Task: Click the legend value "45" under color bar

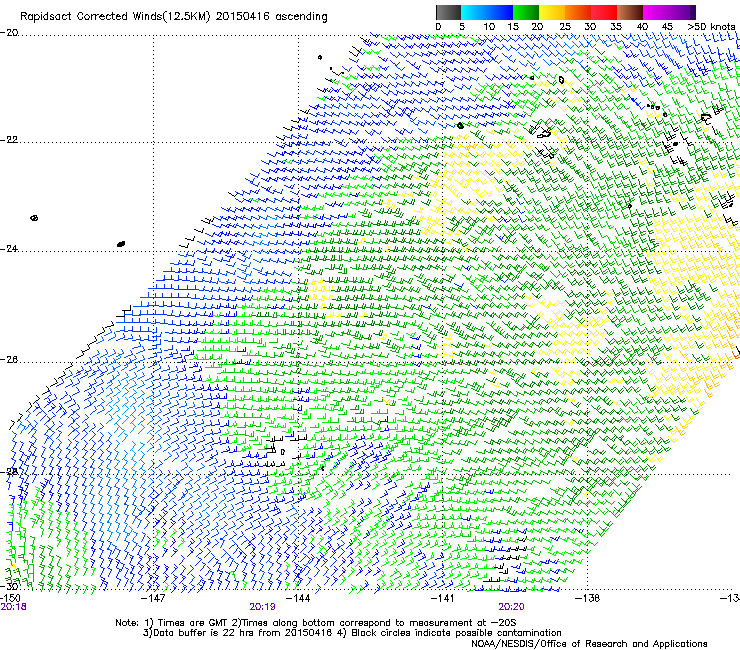Action: coord(667,27)
